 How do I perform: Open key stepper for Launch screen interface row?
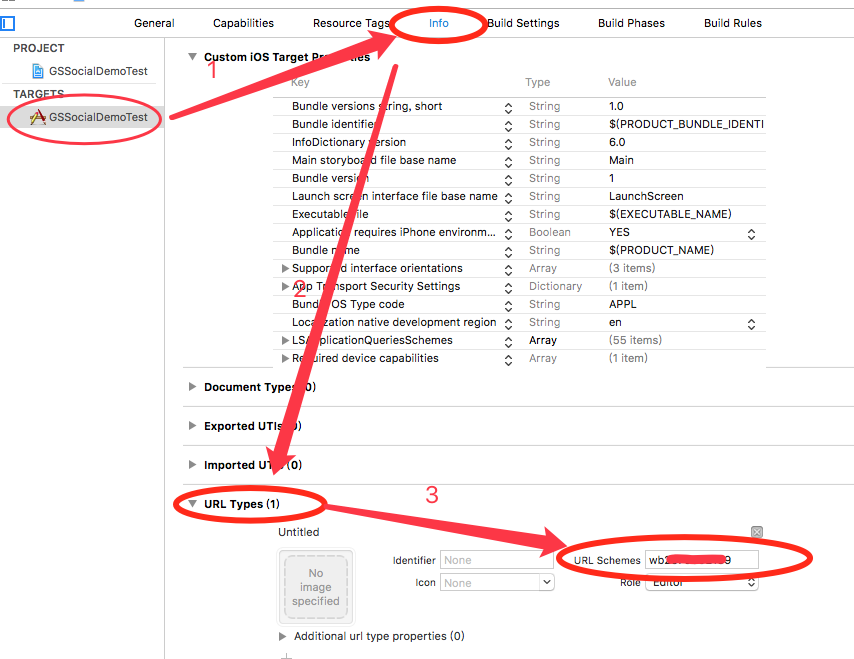(508, 198)
